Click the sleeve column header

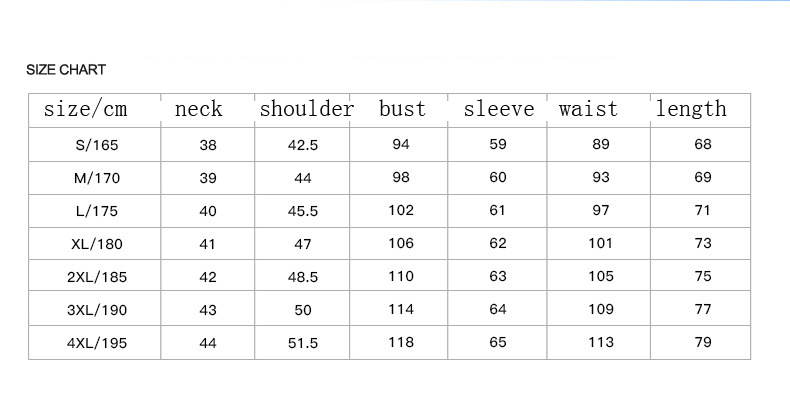pyautogui.click(x=499, y=109)
